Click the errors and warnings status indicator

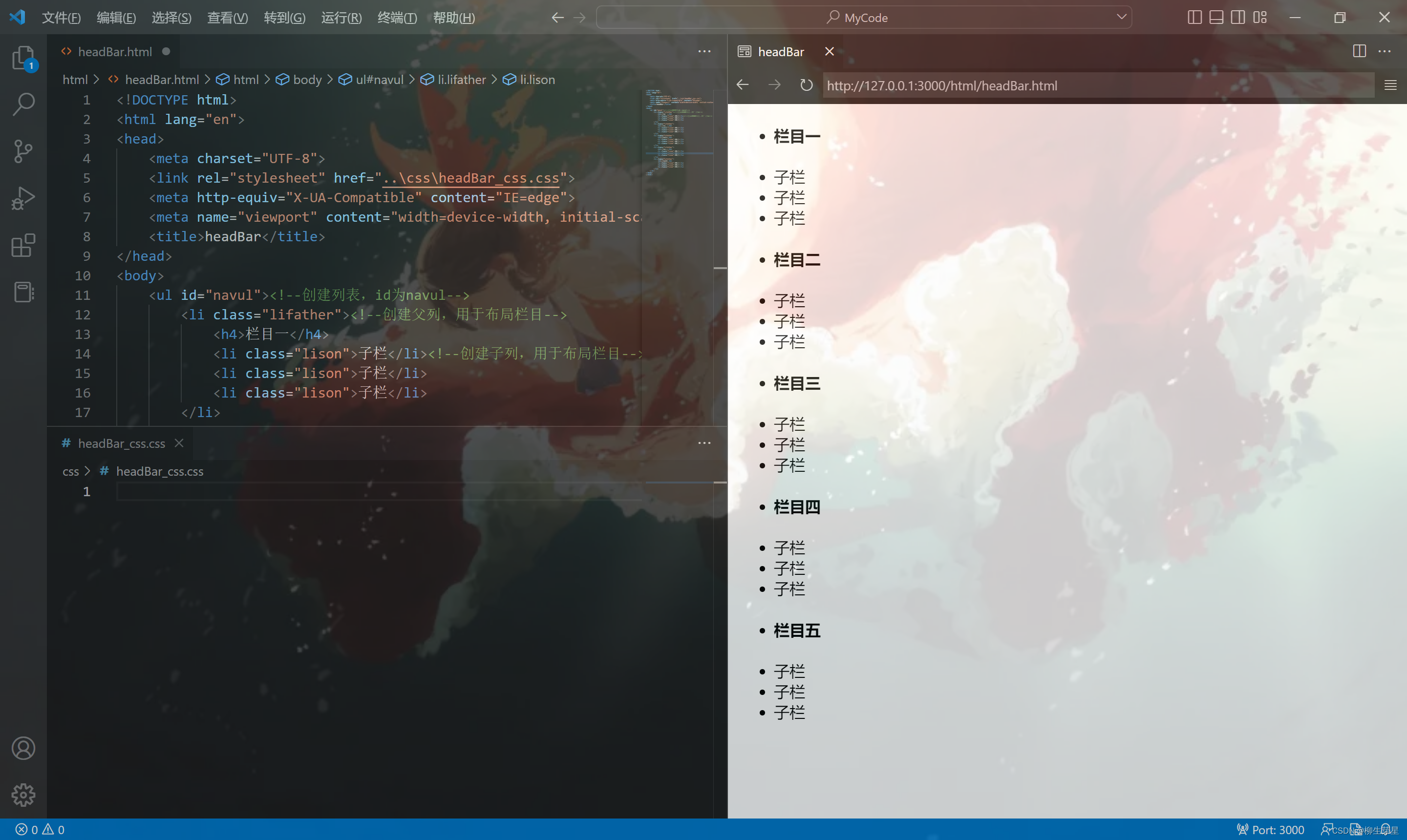click(x=40, y=829)
